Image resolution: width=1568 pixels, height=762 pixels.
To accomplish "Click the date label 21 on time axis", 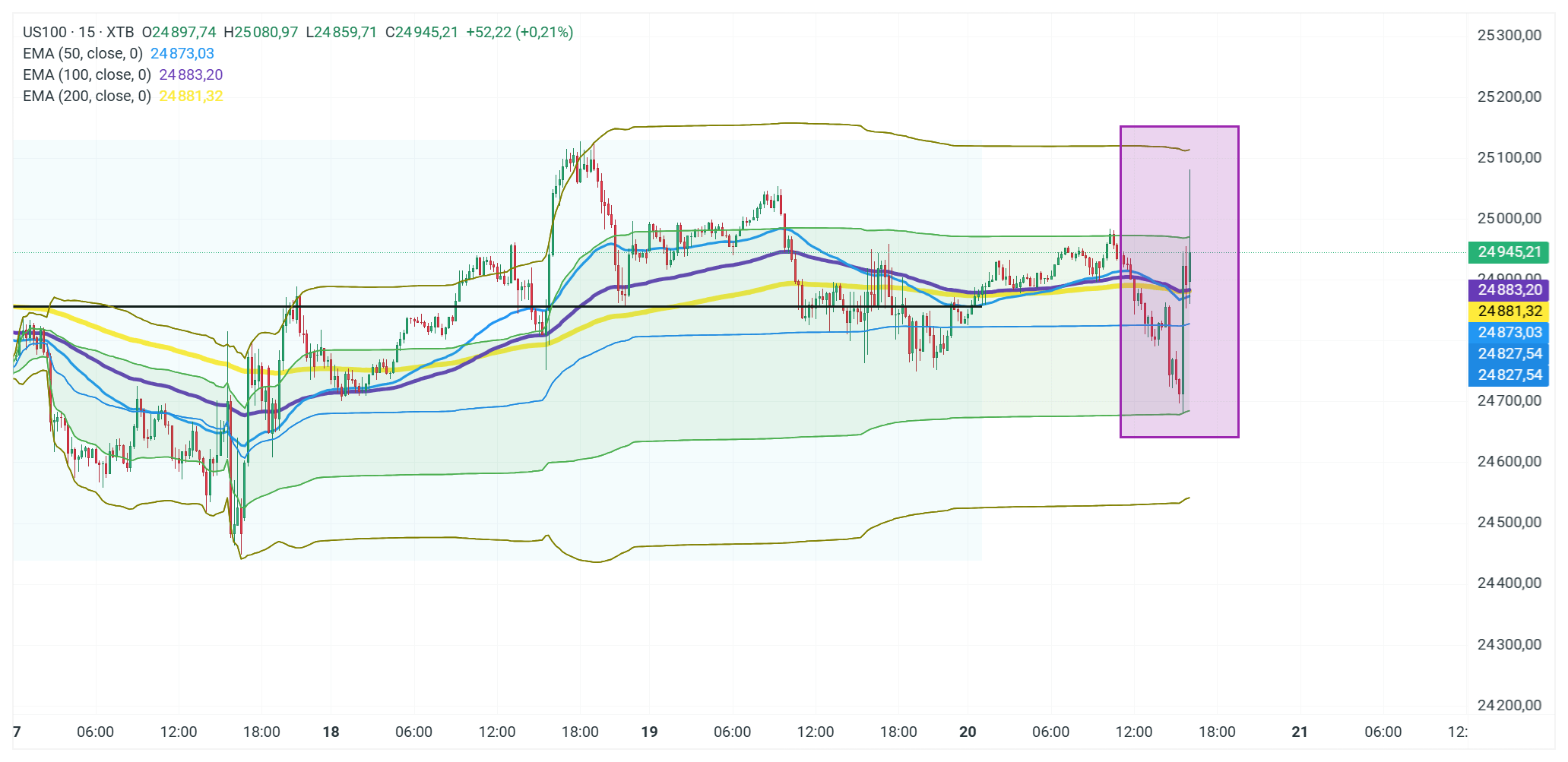I will [1300, 732].
